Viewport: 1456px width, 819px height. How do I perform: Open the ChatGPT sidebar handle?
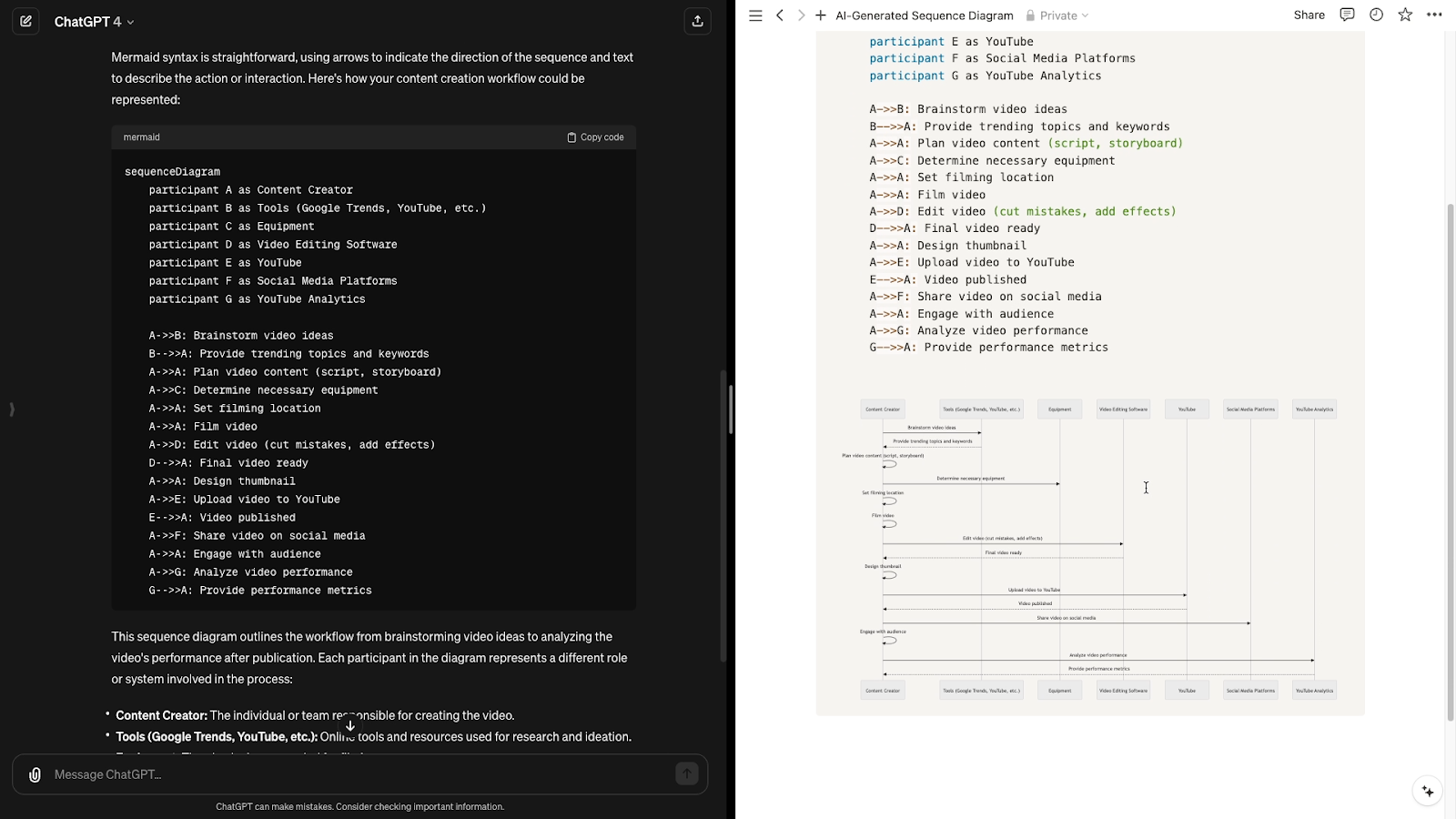(12, 409)
